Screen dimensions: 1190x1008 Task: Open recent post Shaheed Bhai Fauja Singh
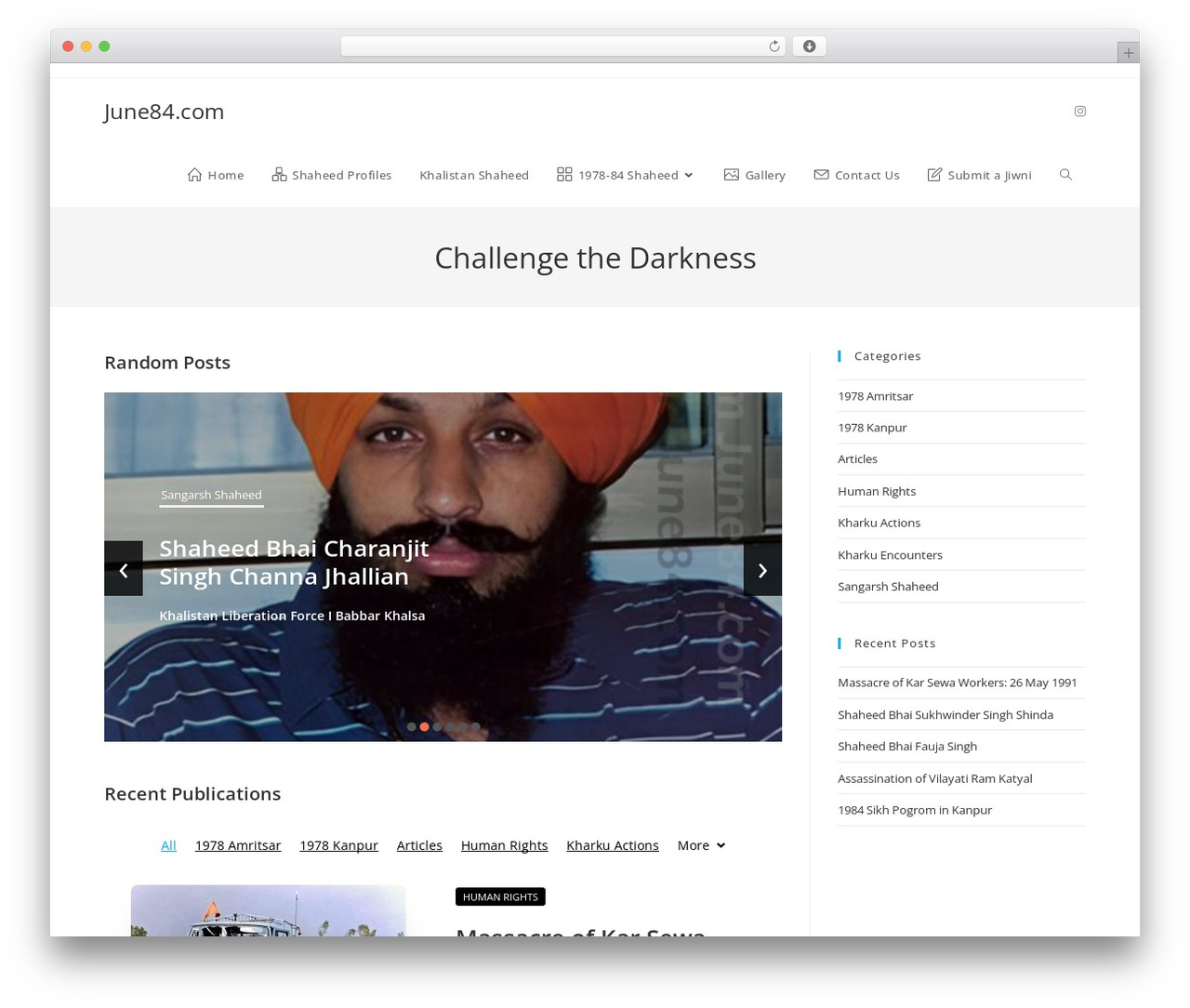click(907, 746)
